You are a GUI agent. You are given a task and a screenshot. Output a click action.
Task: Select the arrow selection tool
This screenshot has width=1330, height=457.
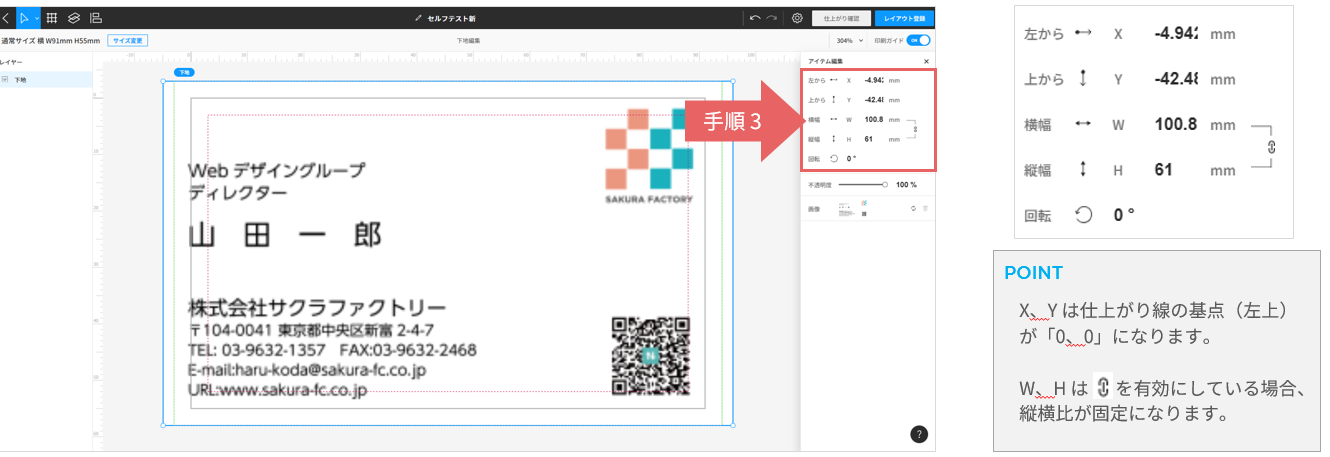[25, 17]
